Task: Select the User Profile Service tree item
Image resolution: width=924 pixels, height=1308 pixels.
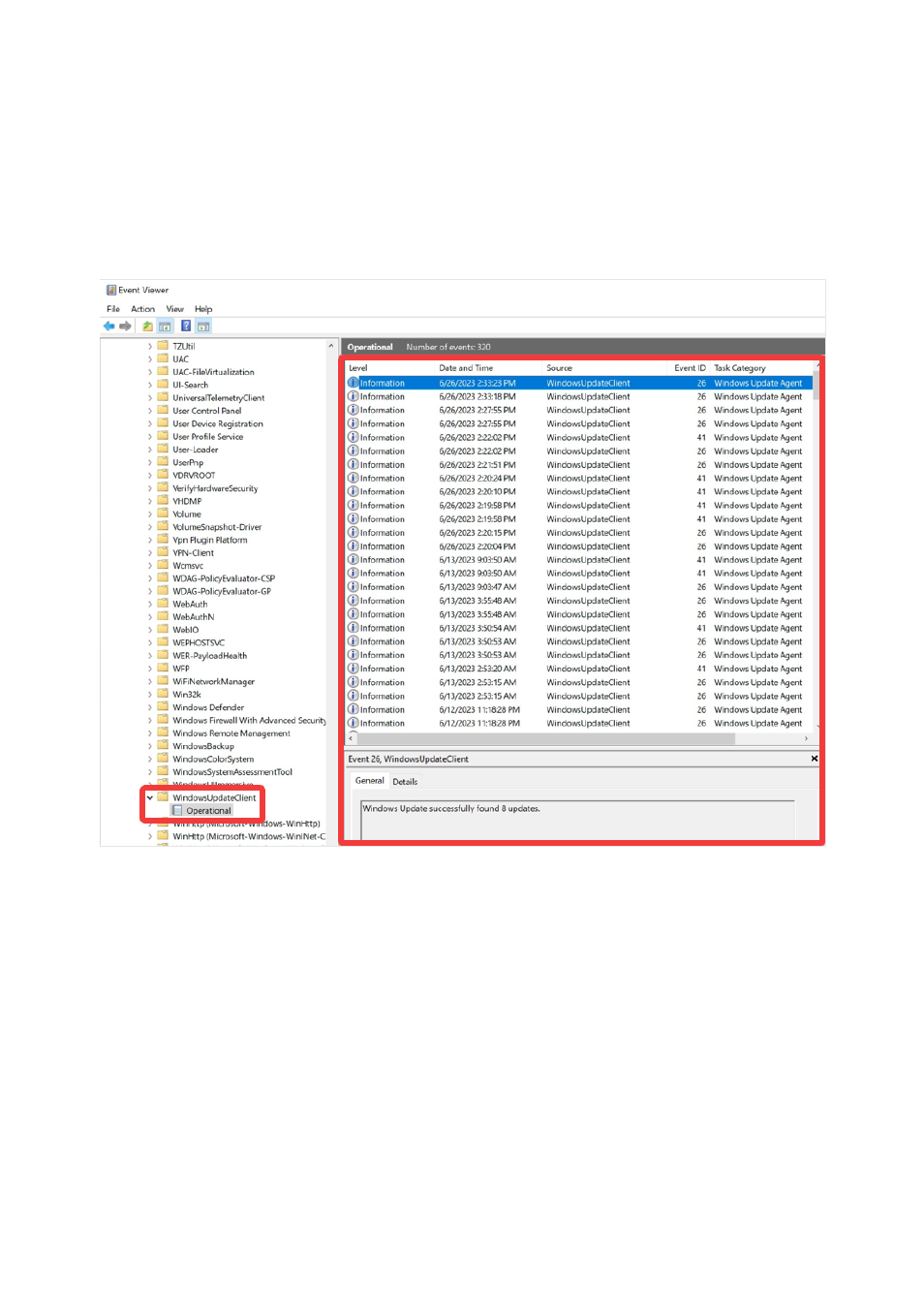Action: [207, 437]
